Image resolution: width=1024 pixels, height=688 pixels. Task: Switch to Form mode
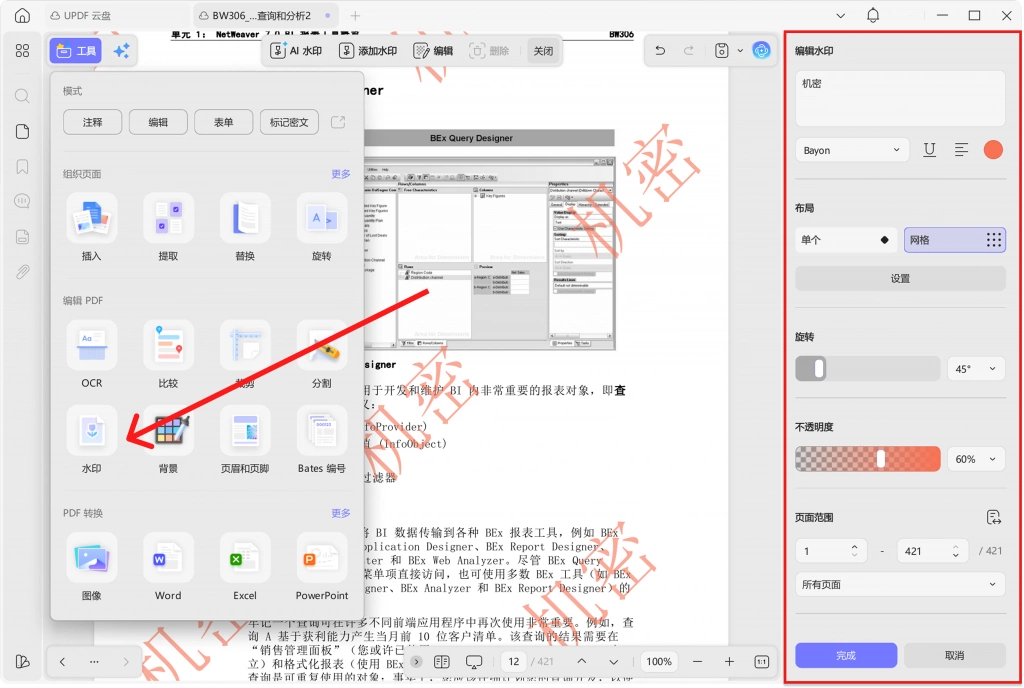coord(223,122)
